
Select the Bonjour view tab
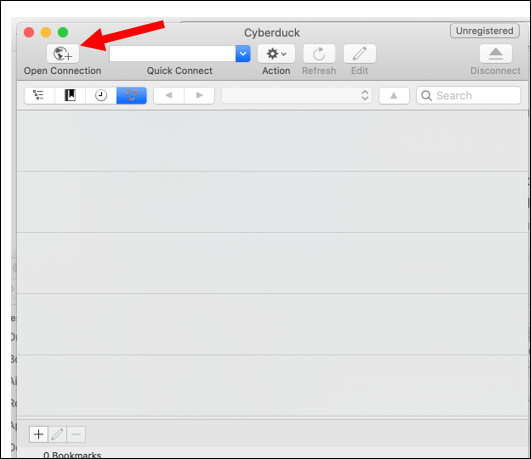[x=131, y=96]
